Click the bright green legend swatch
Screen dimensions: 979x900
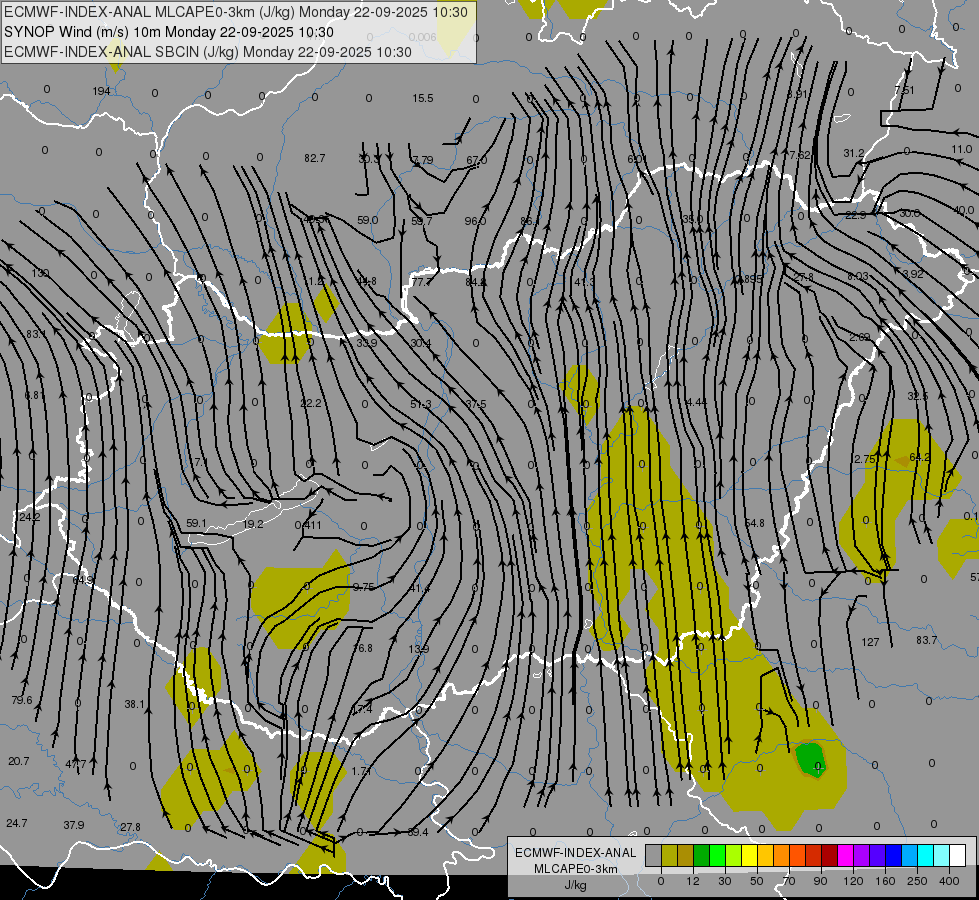(x=717, y=855)
